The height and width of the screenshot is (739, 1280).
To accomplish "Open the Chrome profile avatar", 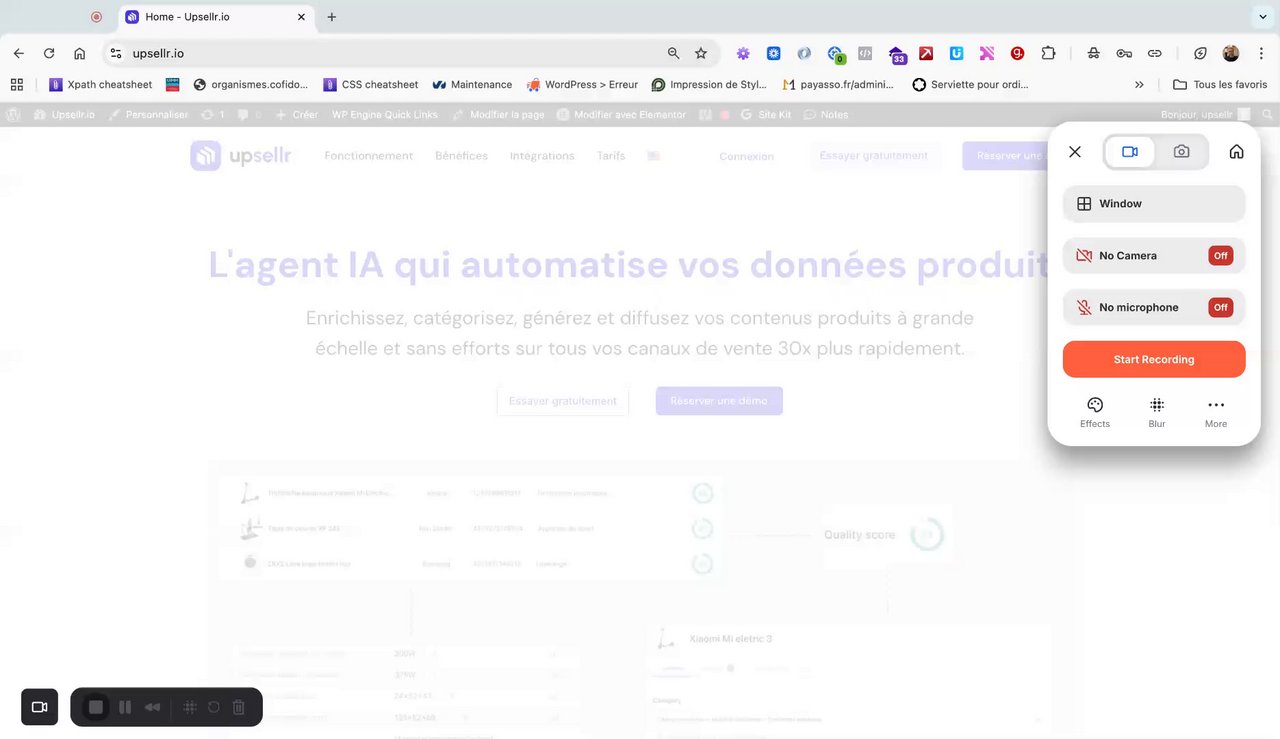I will [1231, 53].
